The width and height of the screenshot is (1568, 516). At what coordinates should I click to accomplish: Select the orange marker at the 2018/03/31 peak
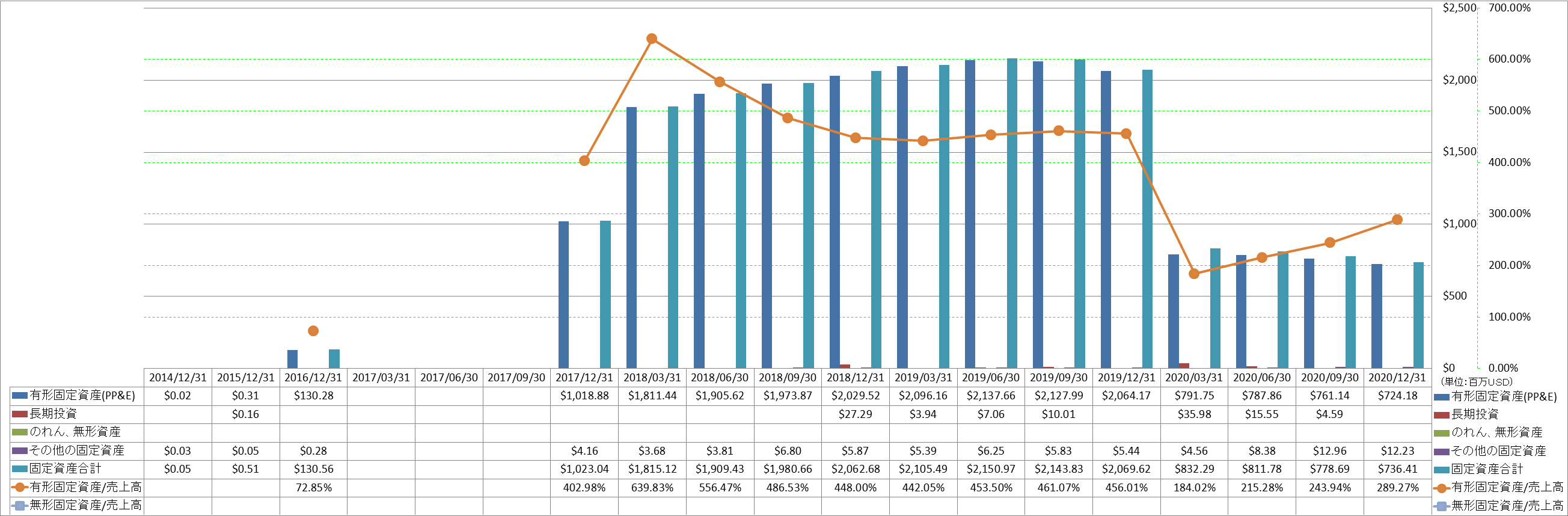651,38
